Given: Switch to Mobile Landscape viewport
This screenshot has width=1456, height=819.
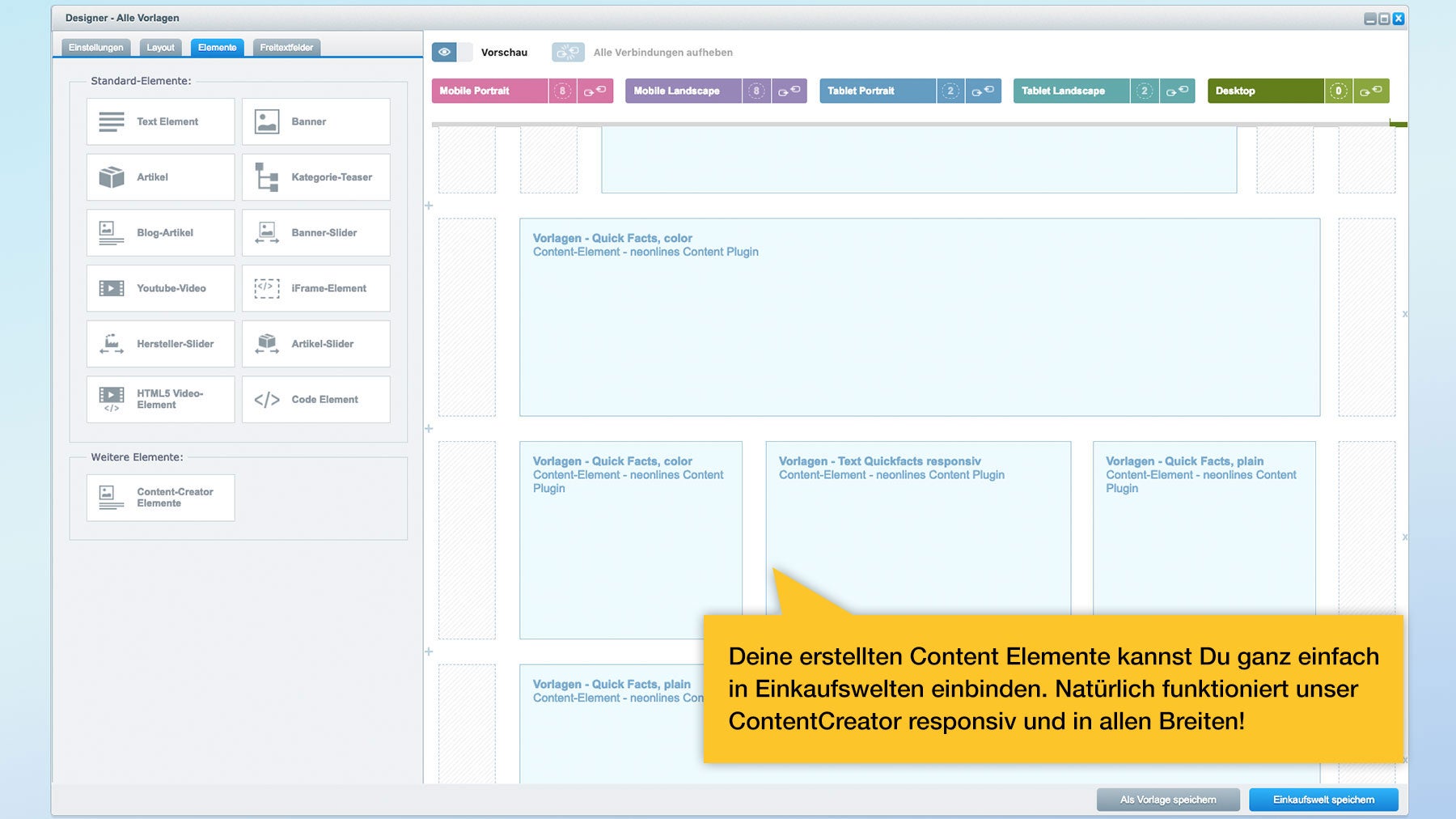Looking at the screenshot, I should pyautogui.click(x=684, y=91).
